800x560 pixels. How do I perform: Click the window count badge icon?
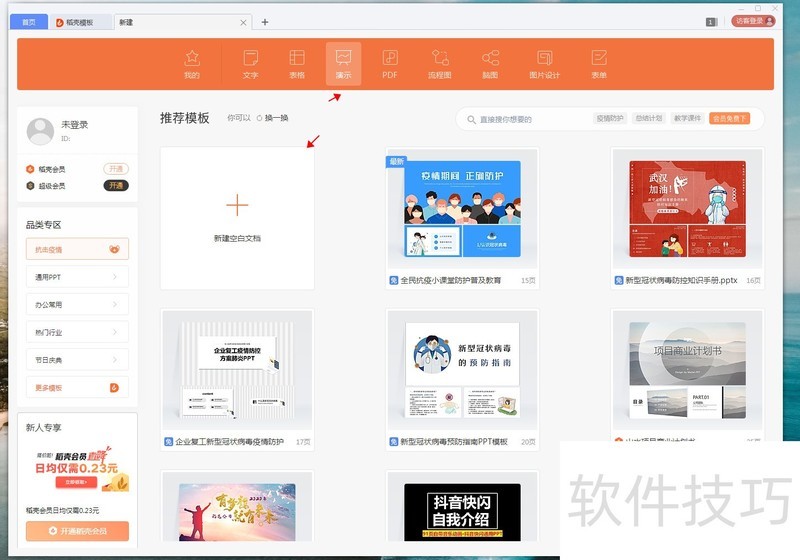coord(711,22)
